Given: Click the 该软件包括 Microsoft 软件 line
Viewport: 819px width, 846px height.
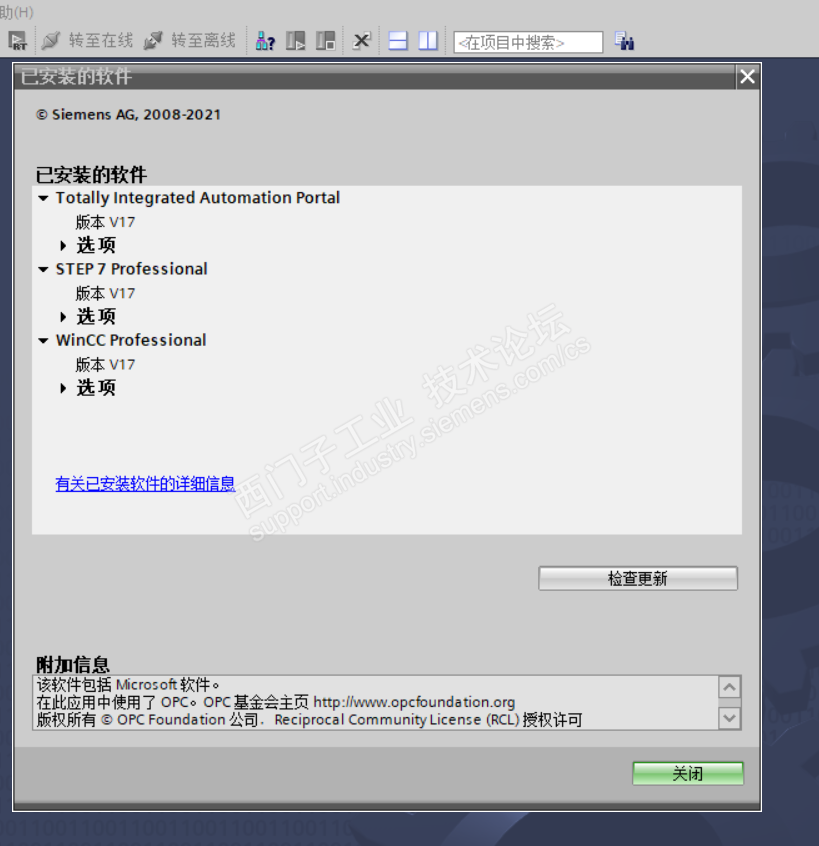Looking at the screenshot, I should point(128,685).
